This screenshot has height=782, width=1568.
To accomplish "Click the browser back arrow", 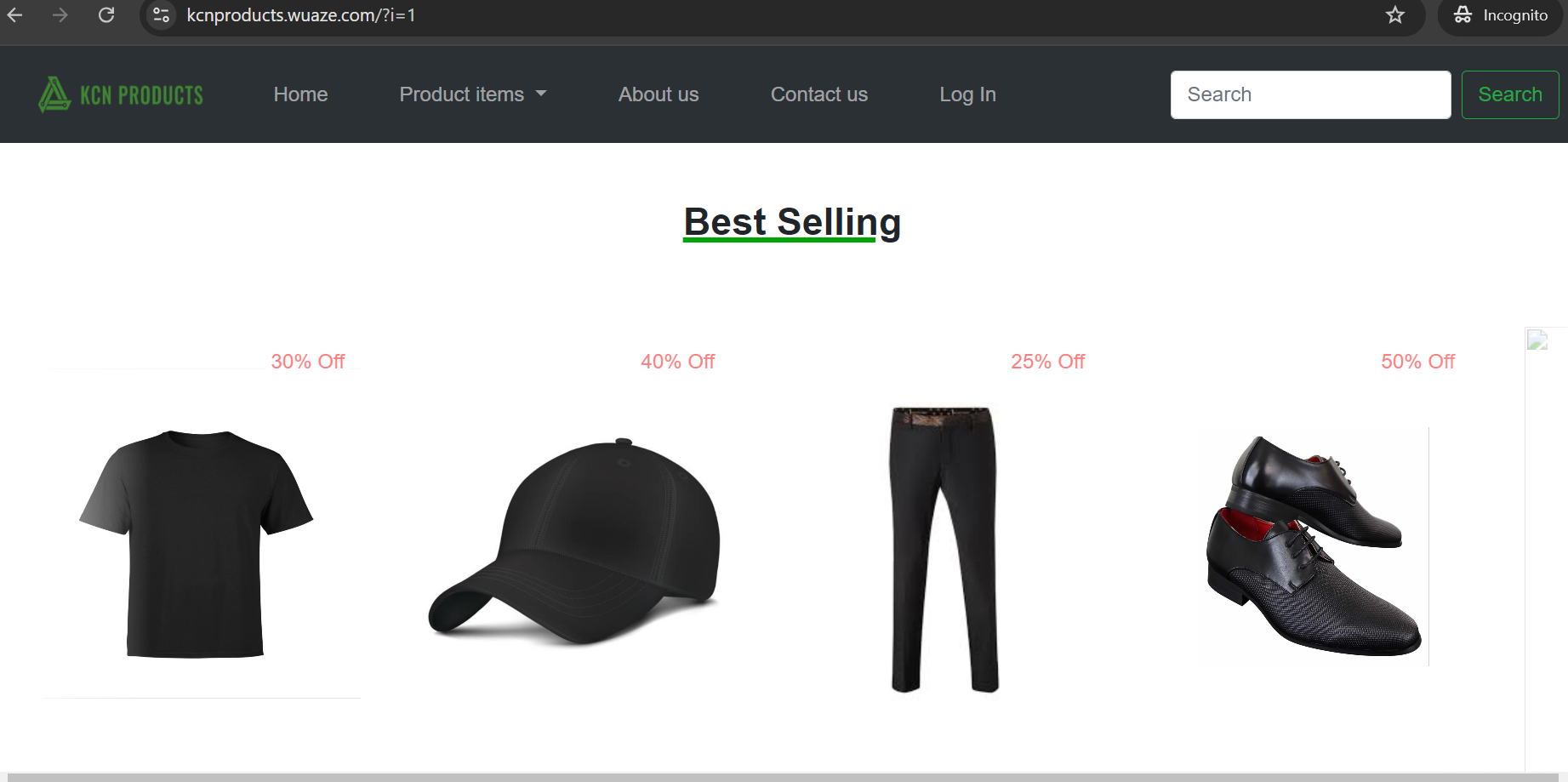I will coord(14,14).
